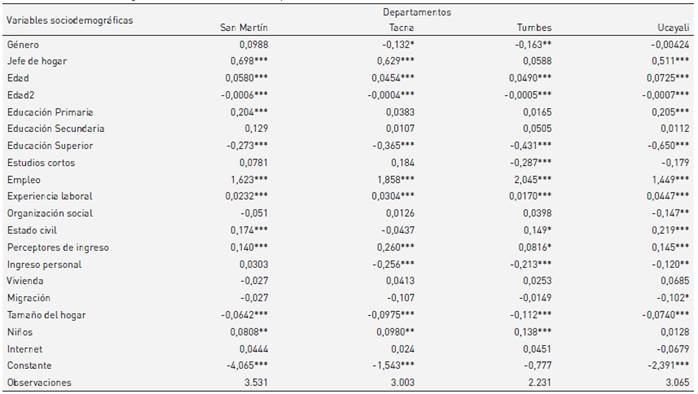The height and width of the screenshot is (394, 698).
Task: Click the Departamentos column group header
Action: (x=417, y=12)
